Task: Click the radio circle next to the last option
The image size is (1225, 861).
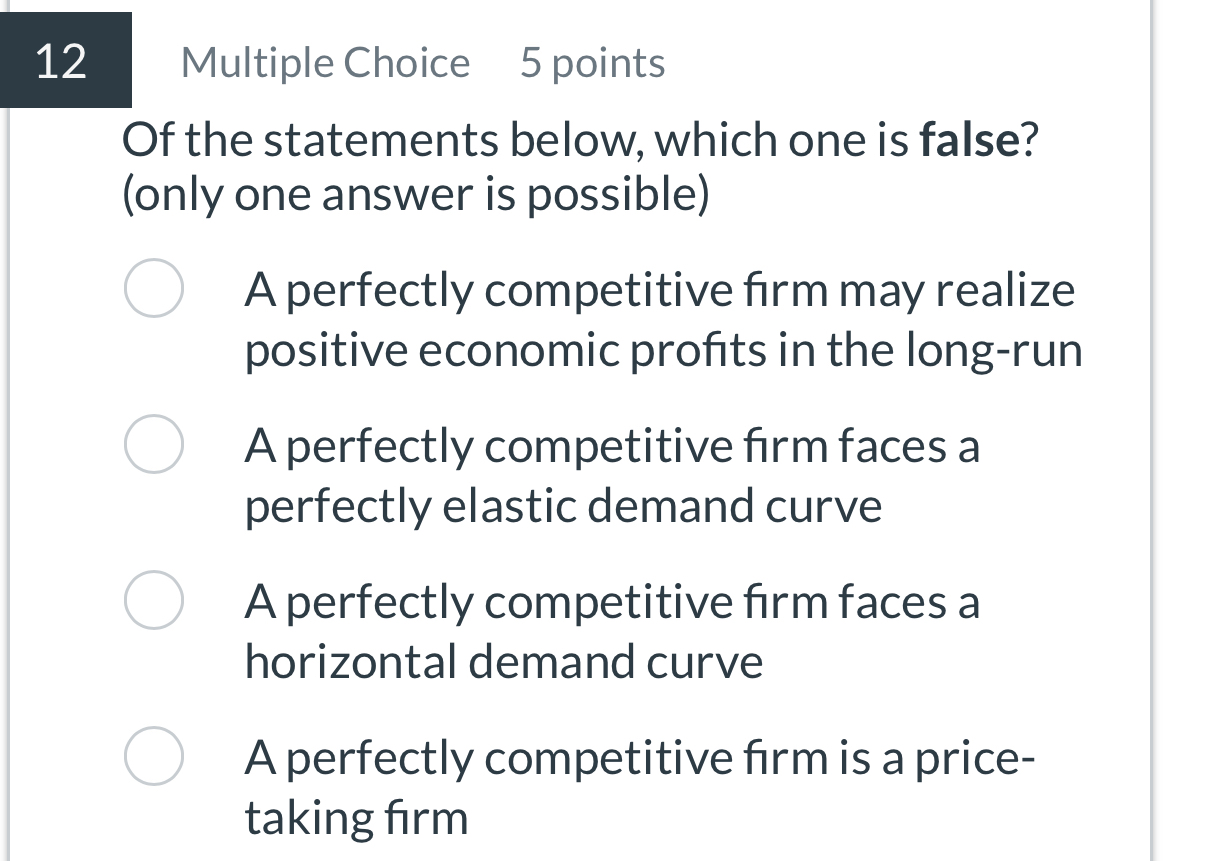Action: pyautogui.click(x=154, y=757)
